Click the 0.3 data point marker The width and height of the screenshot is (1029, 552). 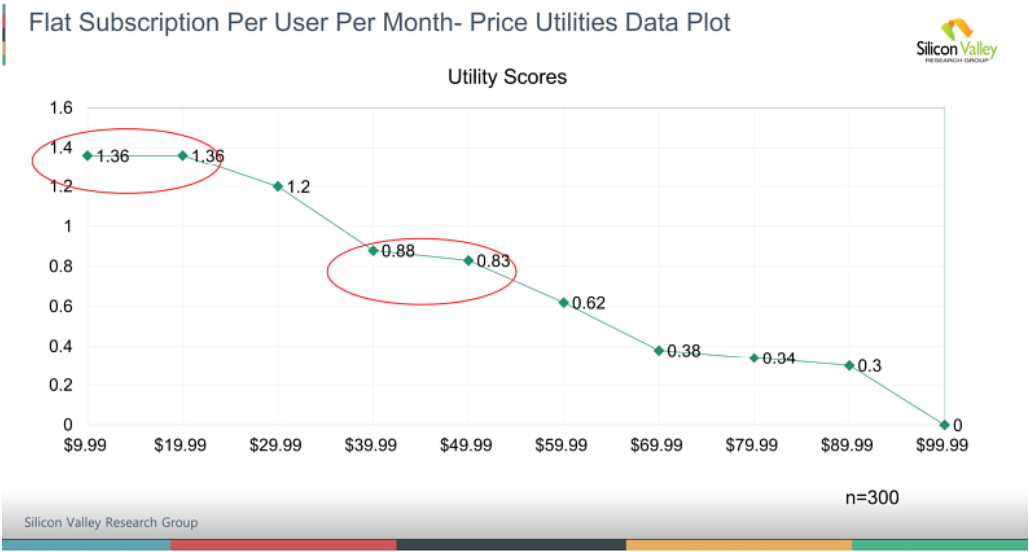pyautogui.click(x=849, y=365)
